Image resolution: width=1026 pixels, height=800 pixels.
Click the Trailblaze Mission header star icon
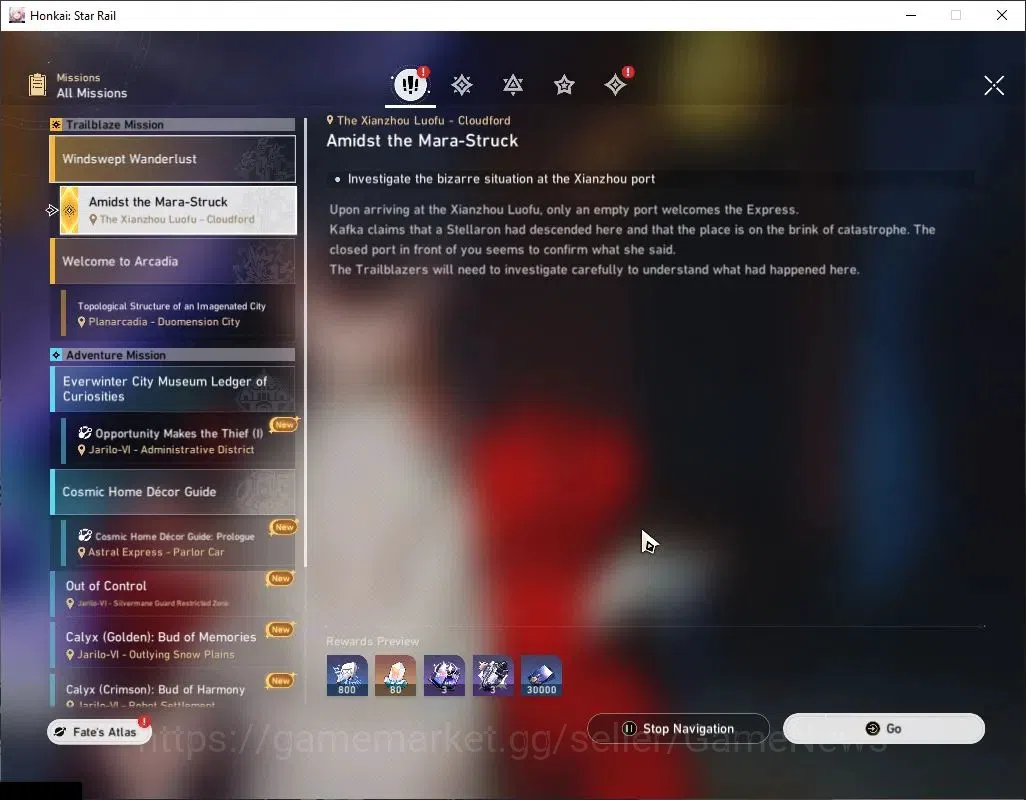(56, 124)
